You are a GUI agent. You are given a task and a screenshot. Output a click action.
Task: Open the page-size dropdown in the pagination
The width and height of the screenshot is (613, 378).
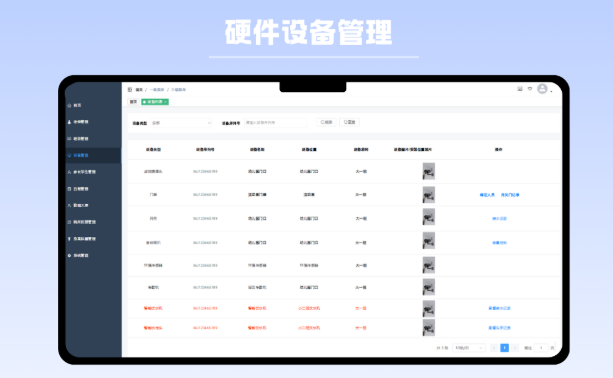pos(469,348)
